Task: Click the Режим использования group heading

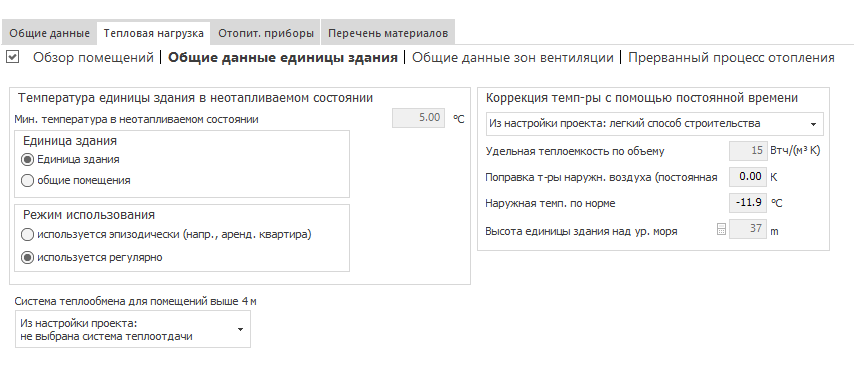Action: point(89,215)
